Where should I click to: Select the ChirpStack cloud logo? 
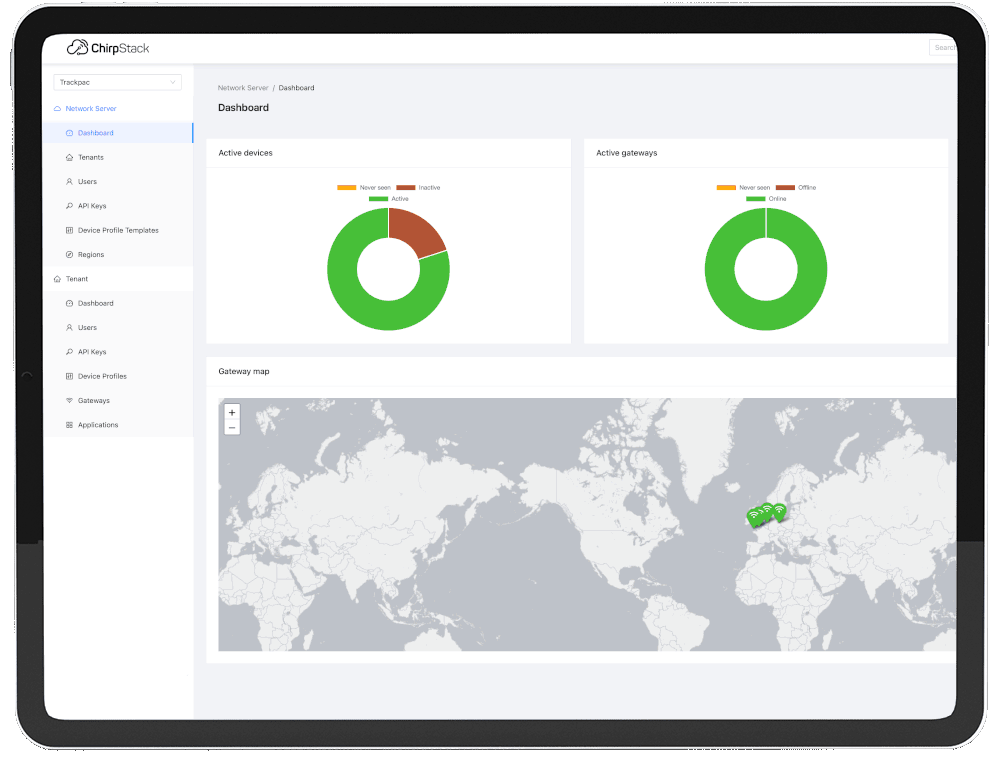pyautogui.click(x=77, y=47)
